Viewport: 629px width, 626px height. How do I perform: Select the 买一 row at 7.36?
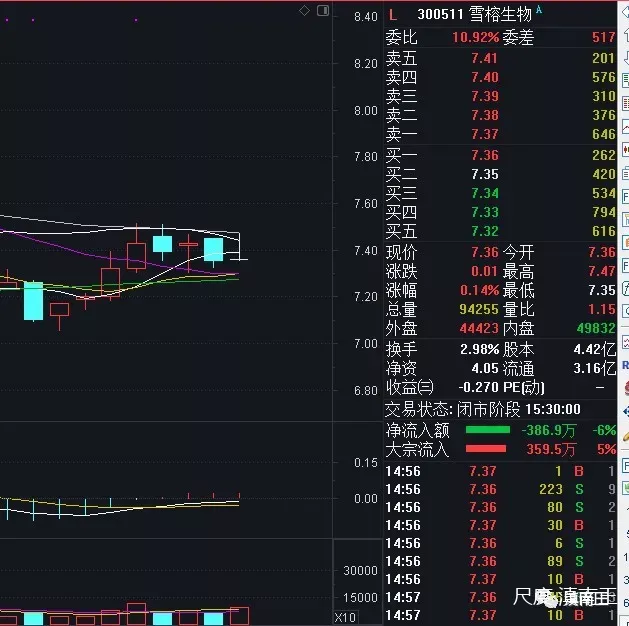point(500,155)
